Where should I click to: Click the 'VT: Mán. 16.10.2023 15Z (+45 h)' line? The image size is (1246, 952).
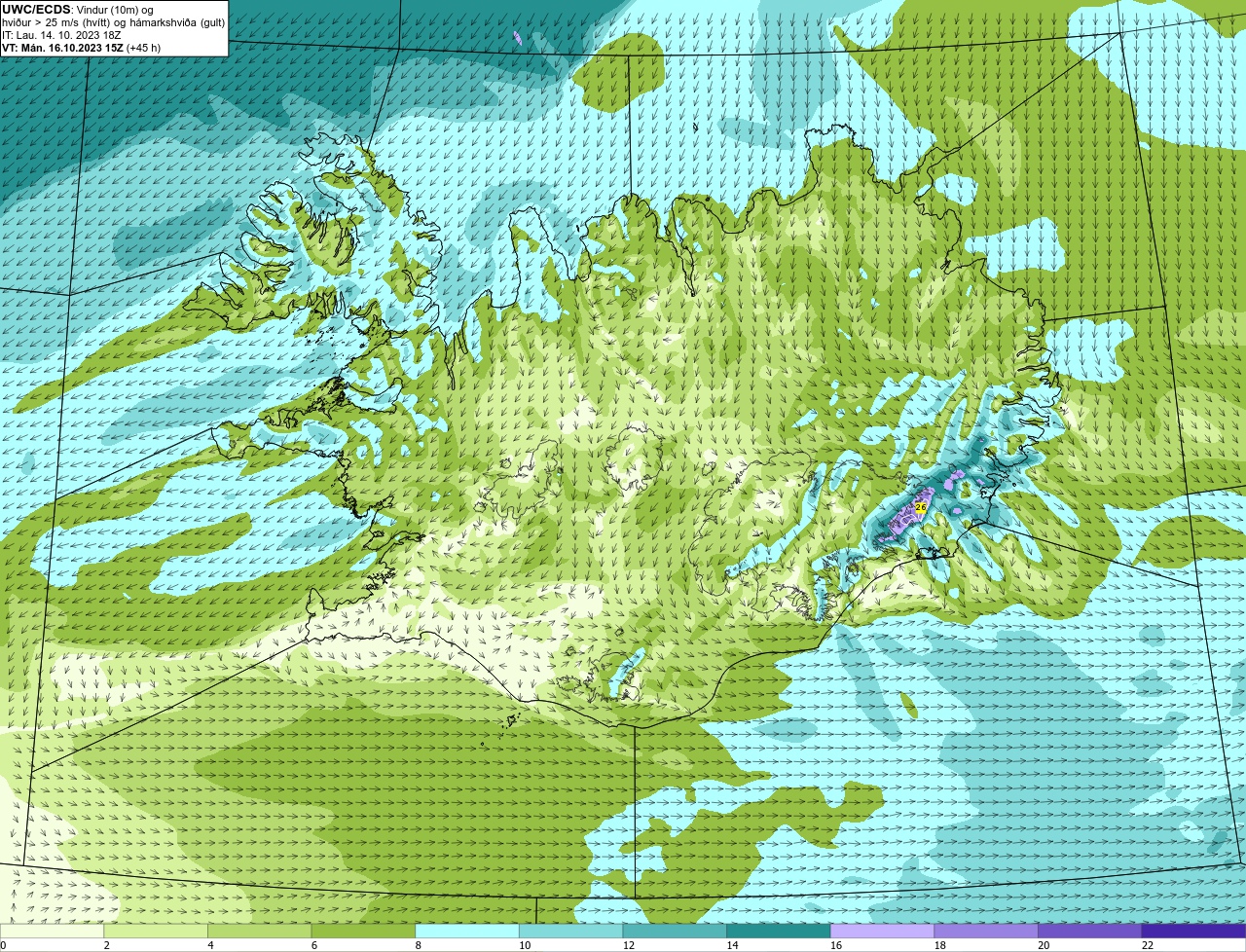81,47
